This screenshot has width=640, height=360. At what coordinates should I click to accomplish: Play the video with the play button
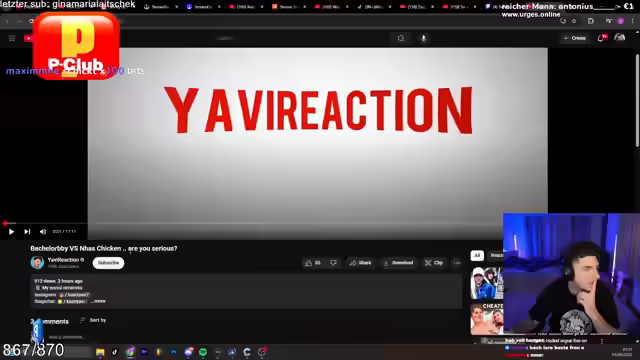(x=11, y=231)
